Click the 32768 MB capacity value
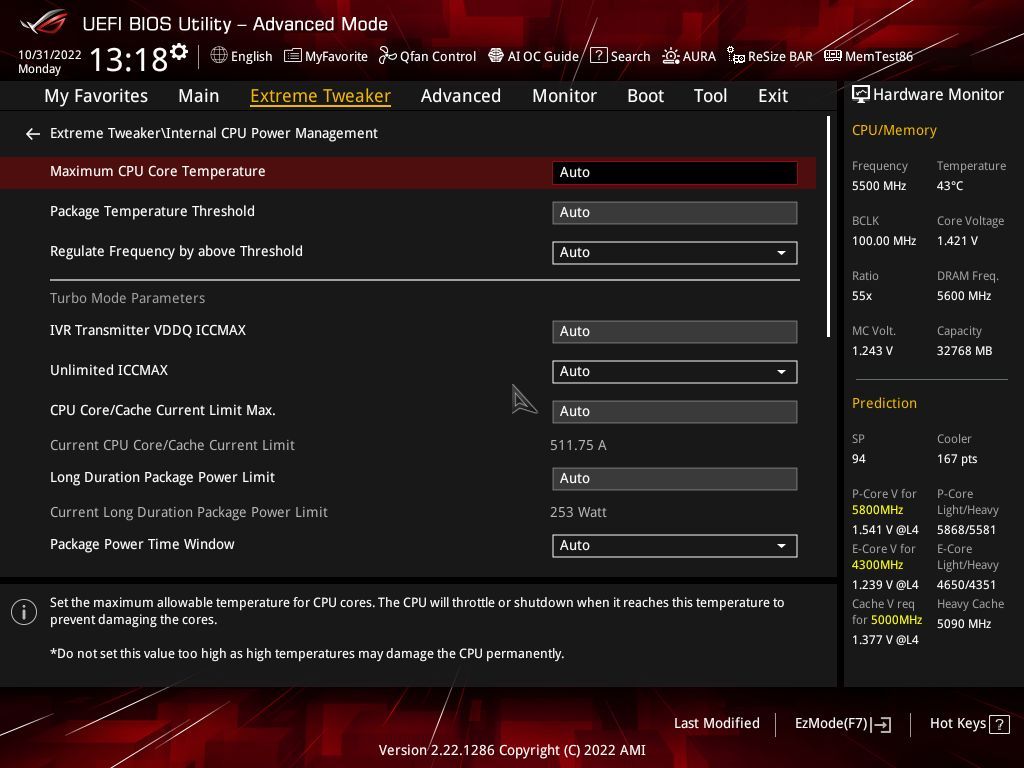 (x=964, y=351)
